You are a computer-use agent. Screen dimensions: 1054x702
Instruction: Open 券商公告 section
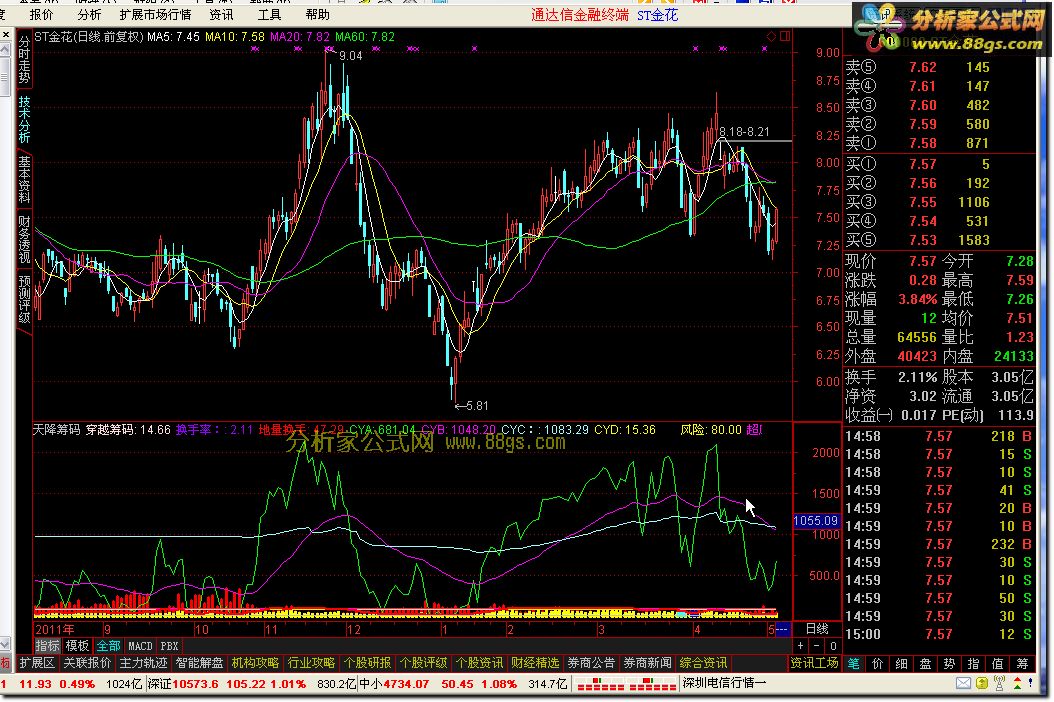click(x=591, y=663)
